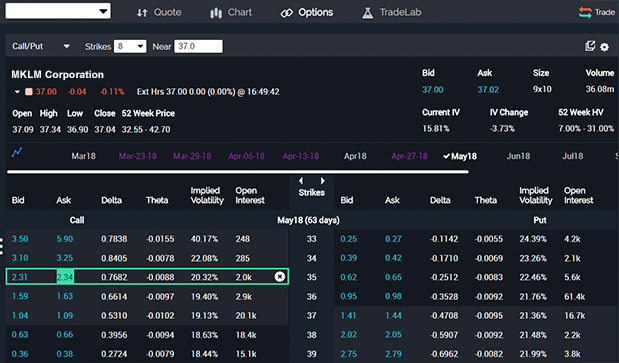
Task: Select the Jun18 expiration
Action: pyautogui.click(x=518, y=156)
